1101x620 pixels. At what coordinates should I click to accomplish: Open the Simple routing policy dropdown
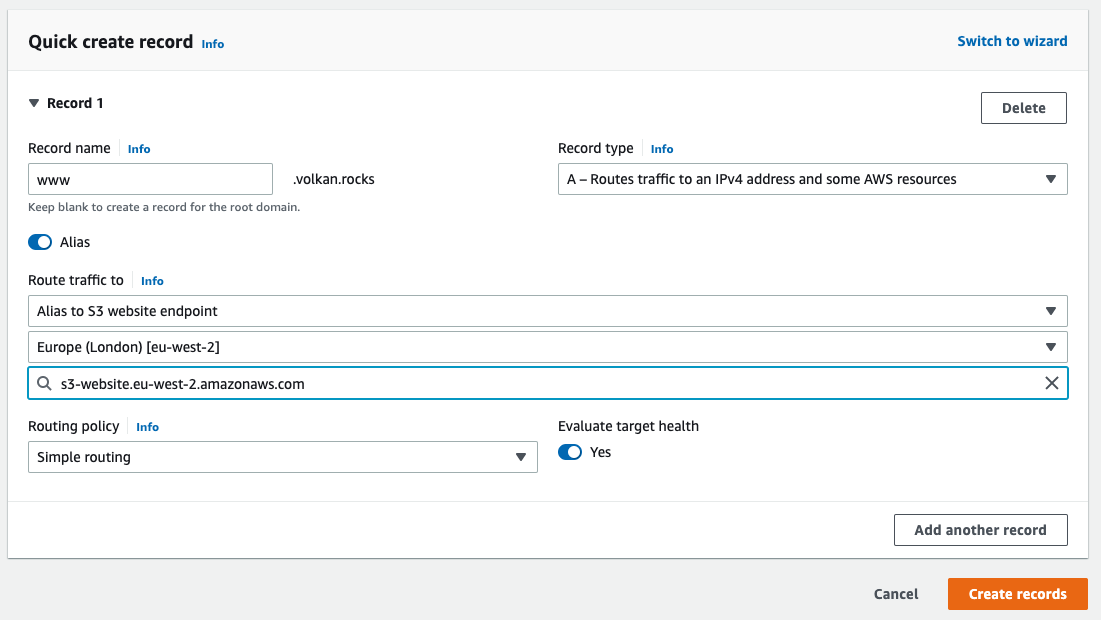(282, 457)
